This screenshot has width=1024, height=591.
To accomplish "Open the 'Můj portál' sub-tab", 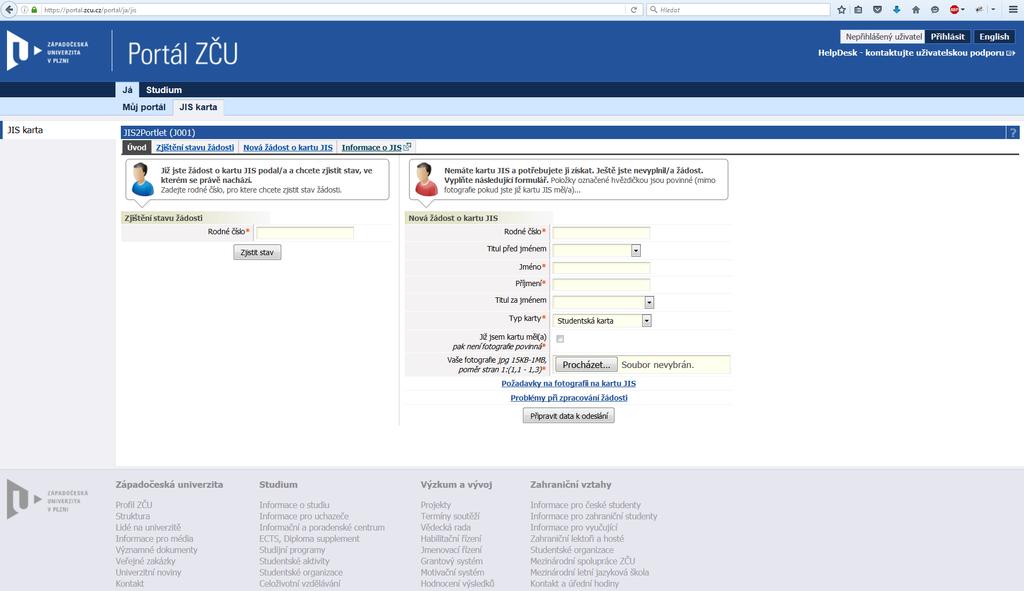I will point(144,107).
